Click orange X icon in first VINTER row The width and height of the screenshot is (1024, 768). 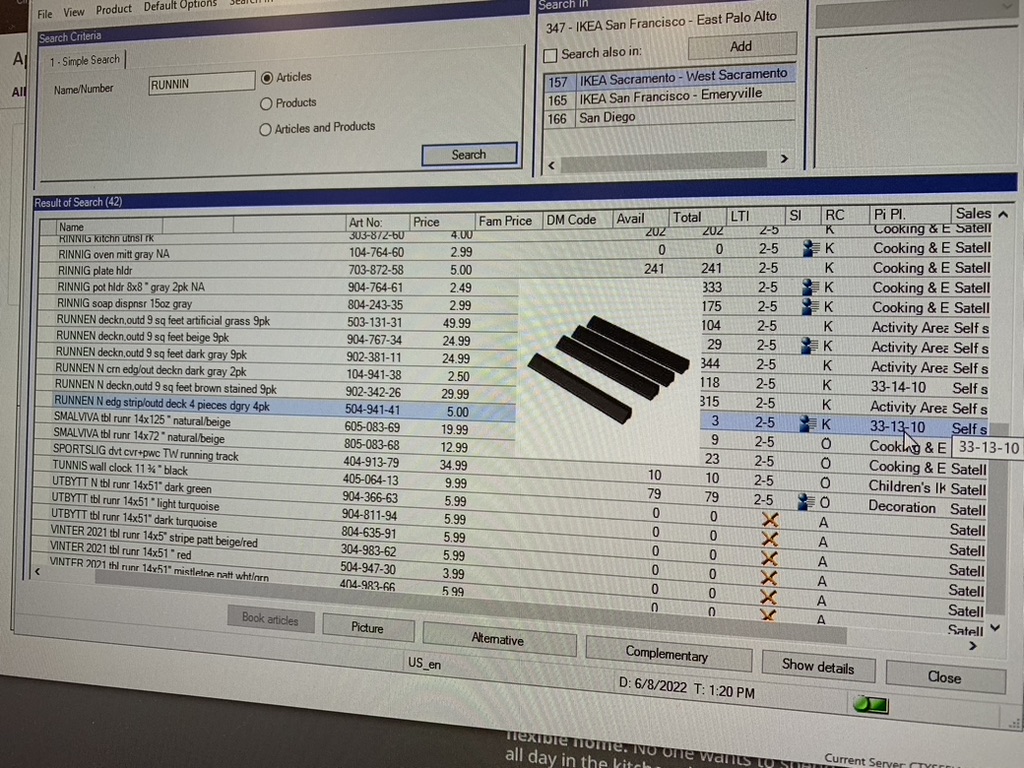(x=769, y=540)
